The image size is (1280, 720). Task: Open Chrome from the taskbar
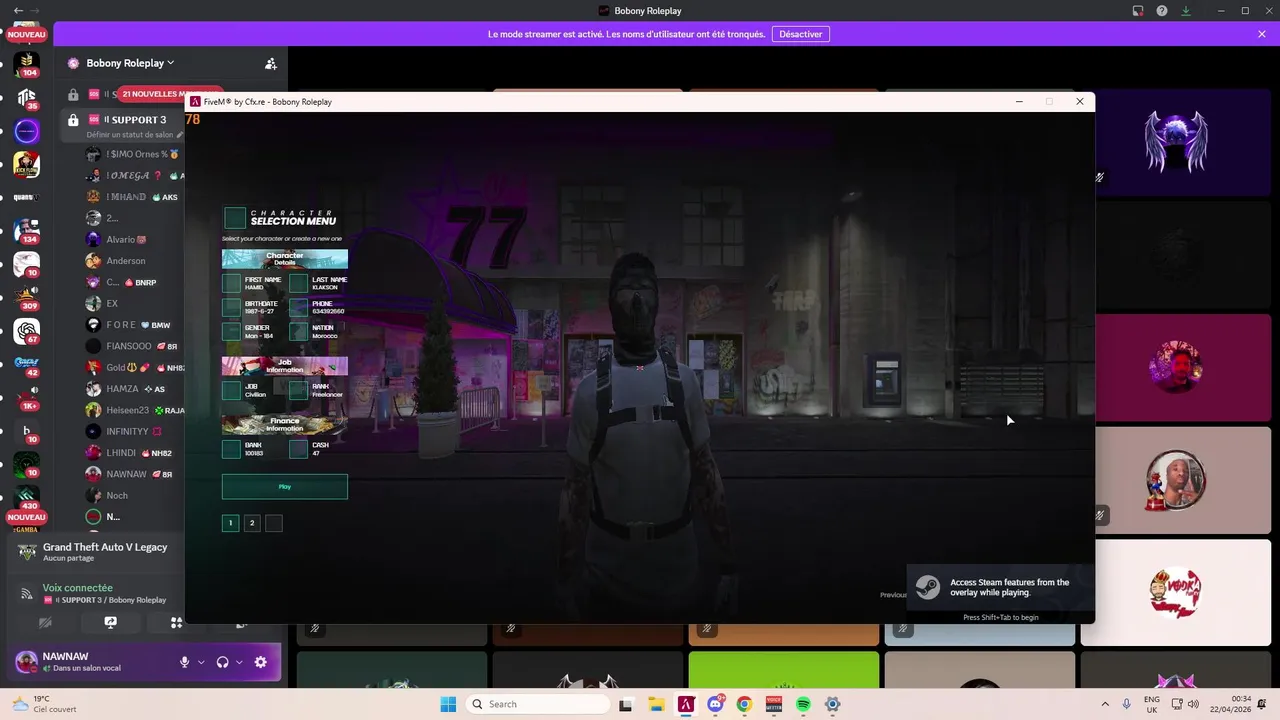click(744, 704)
